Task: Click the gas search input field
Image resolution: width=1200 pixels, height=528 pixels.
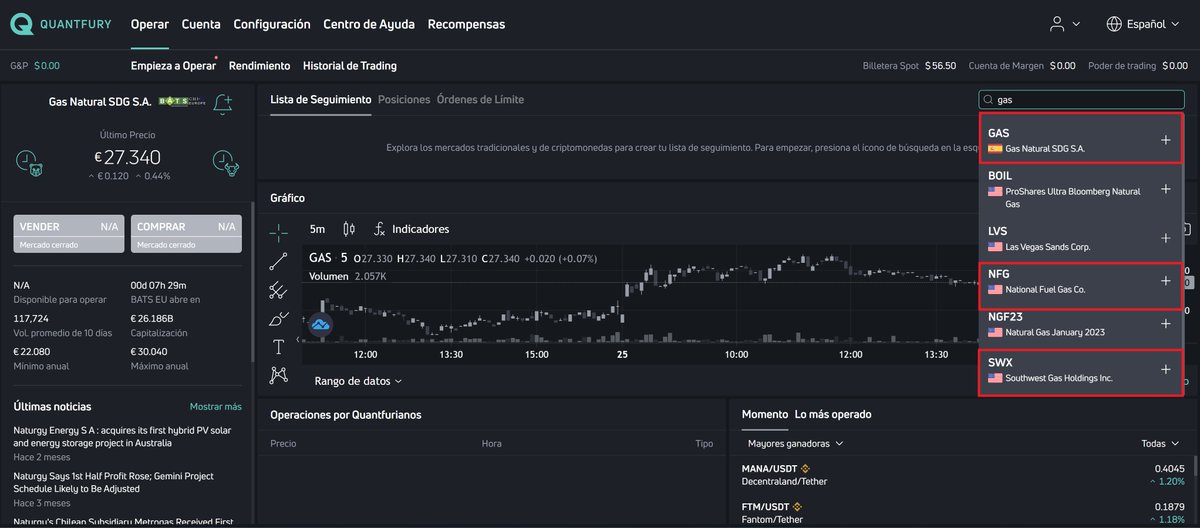Action: pos(1080,100)
